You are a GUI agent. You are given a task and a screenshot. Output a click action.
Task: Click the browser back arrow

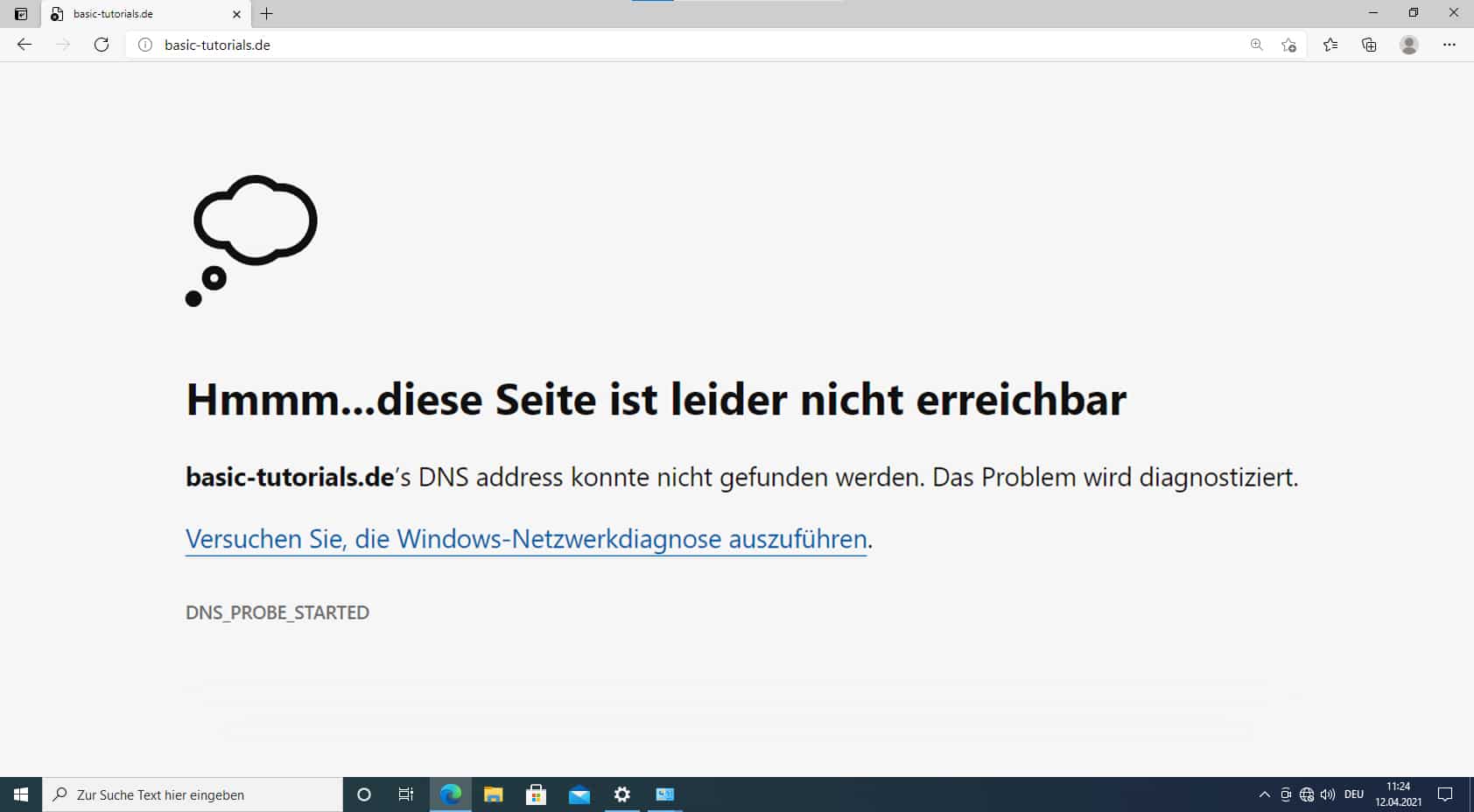tap(25, 45)
